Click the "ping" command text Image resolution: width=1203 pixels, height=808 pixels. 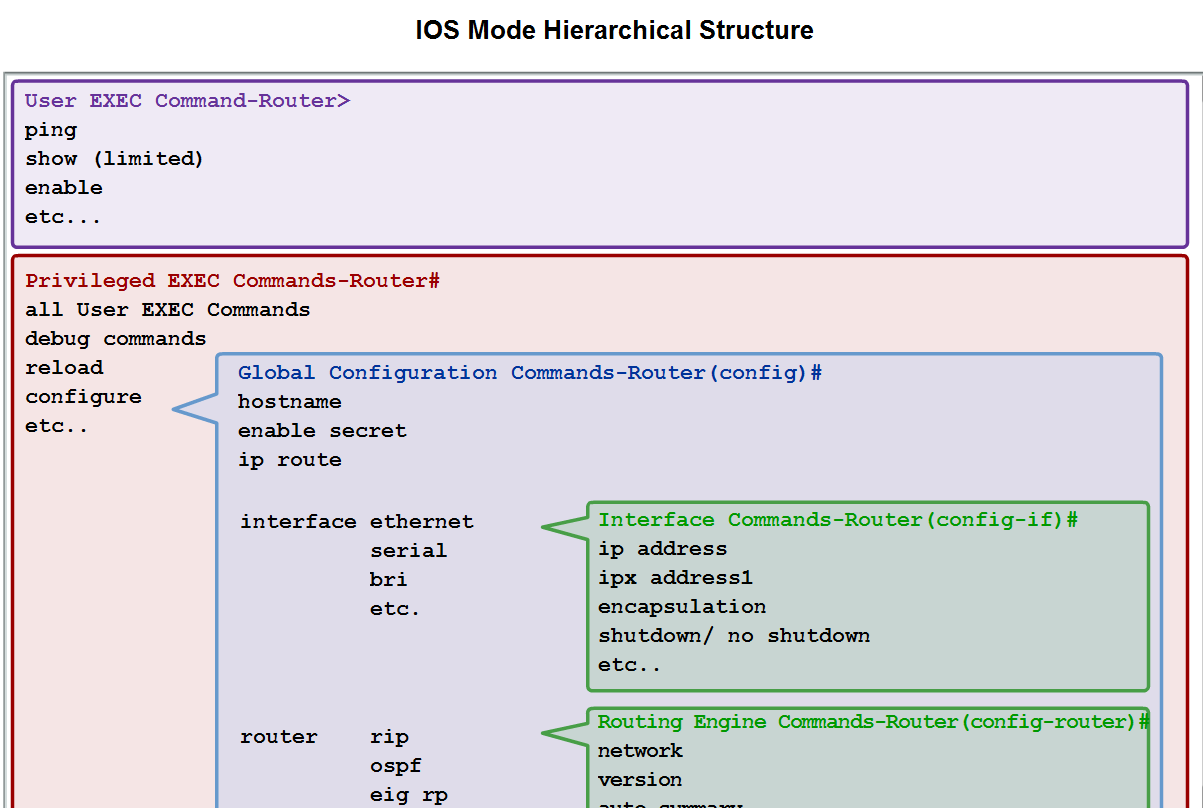51,129
